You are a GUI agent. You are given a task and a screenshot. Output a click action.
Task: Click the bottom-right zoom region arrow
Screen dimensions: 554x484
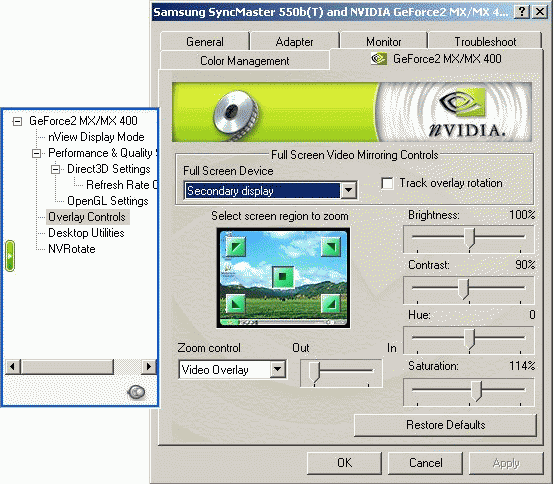pyautogui.click(x=331, y=303)
